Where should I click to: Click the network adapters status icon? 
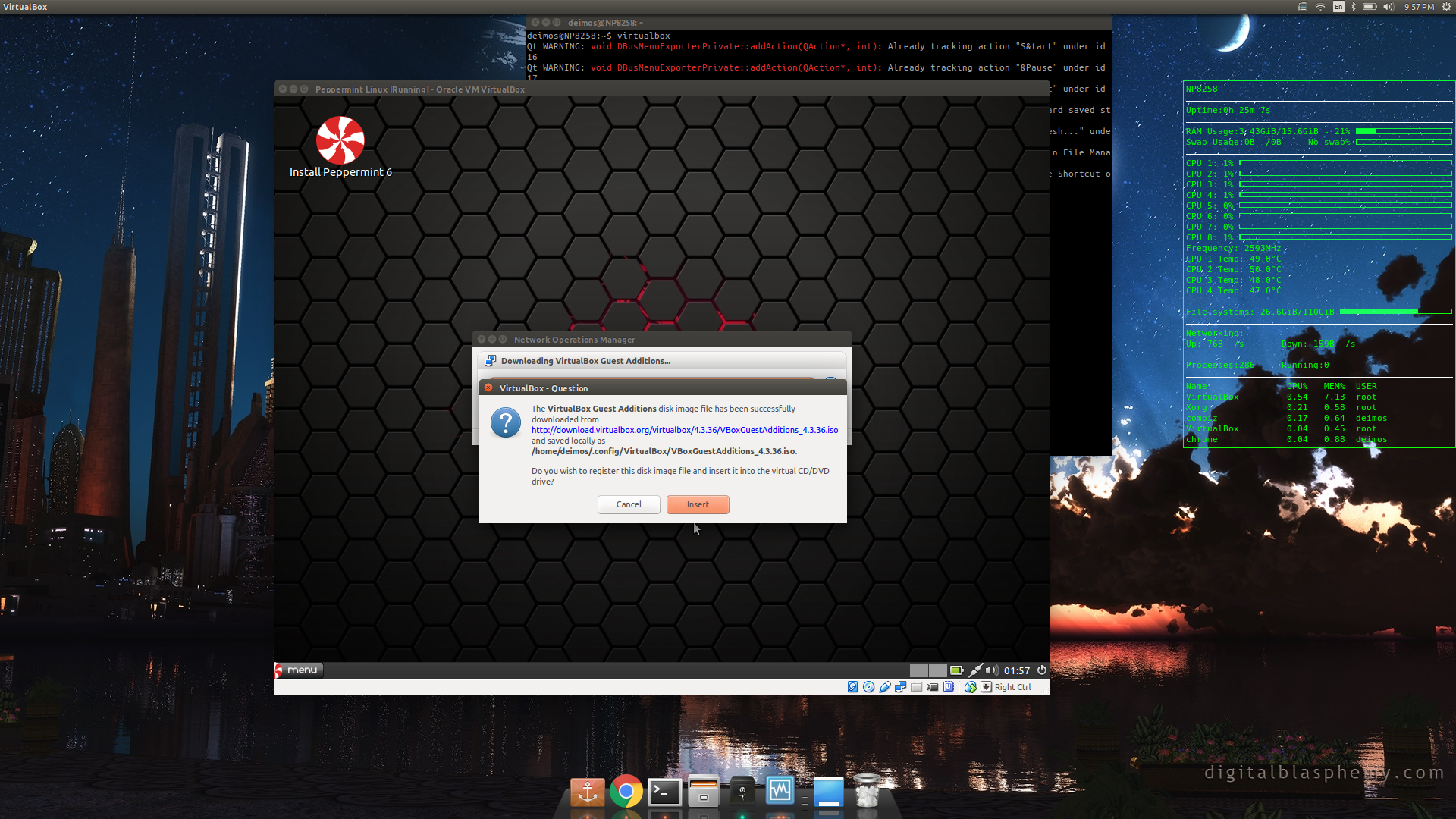(x=900, y=687)
